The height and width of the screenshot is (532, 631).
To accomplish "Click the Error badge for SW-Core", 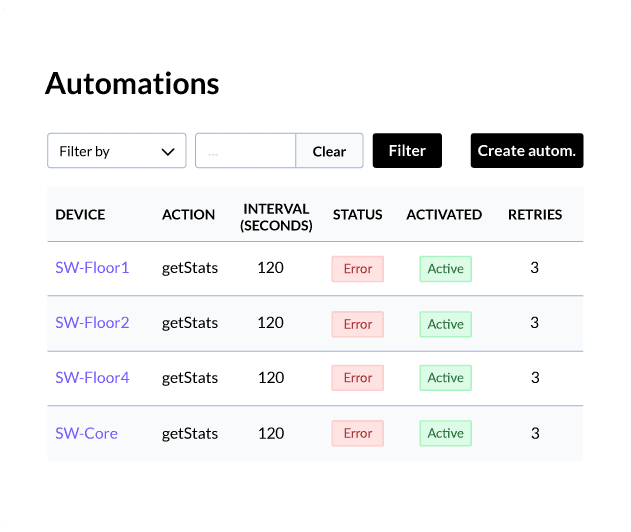I will (x=358, y=433).
